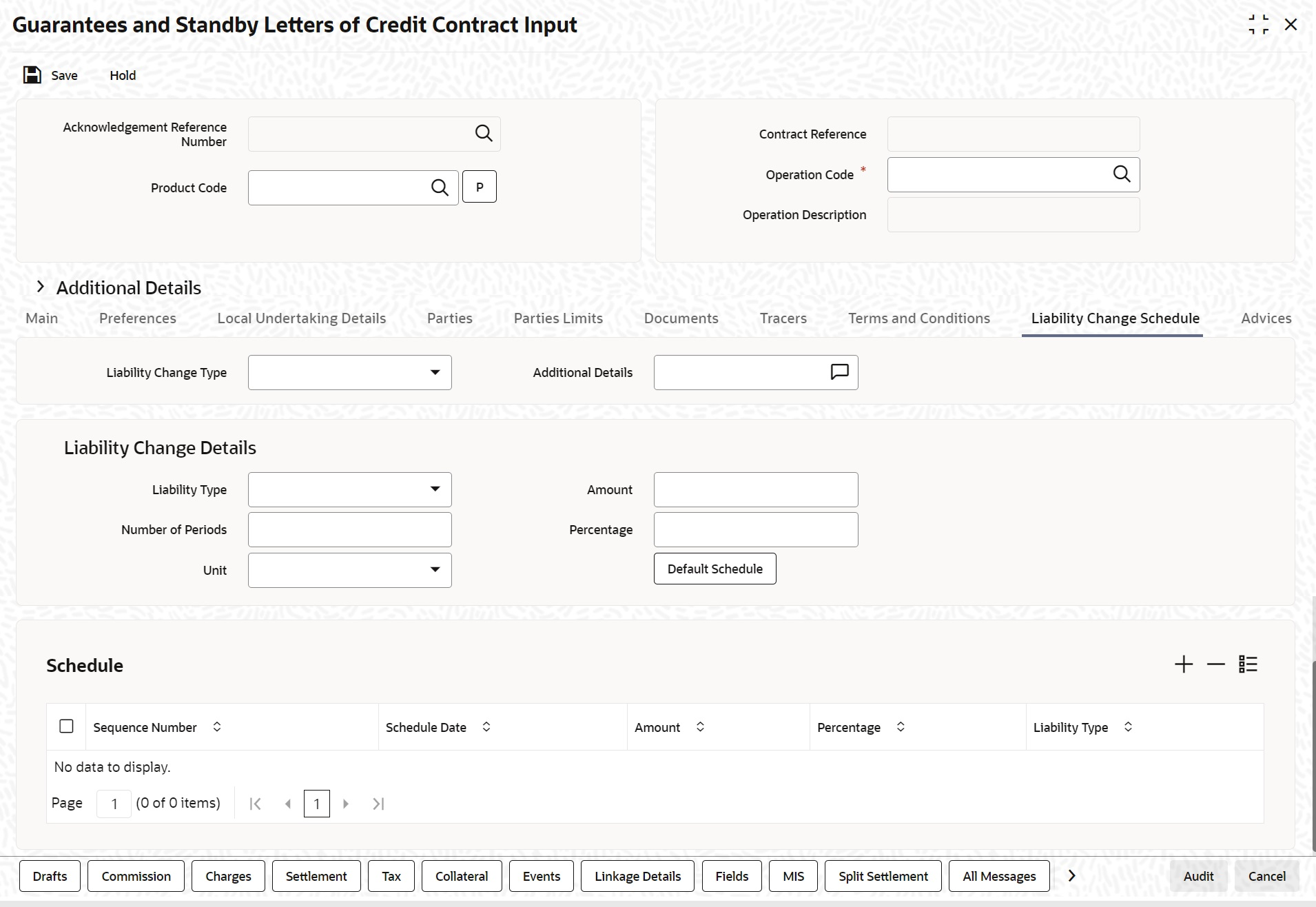The height and width of the screenshot is (907, 1316).
Task: Go to next page of Schedule
Action: [x=346, y=804]
